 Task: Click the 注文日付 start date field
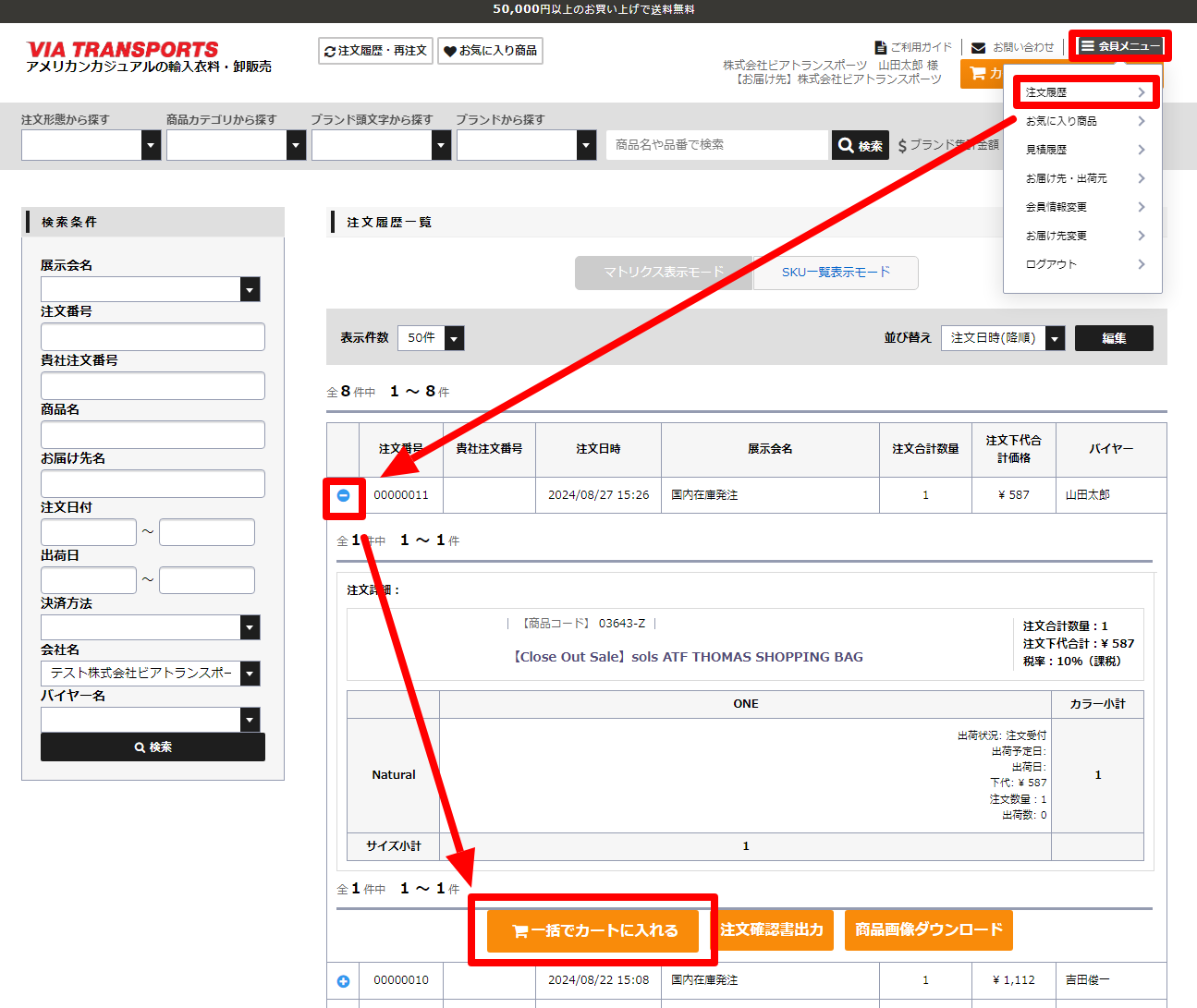coord(89,532)
